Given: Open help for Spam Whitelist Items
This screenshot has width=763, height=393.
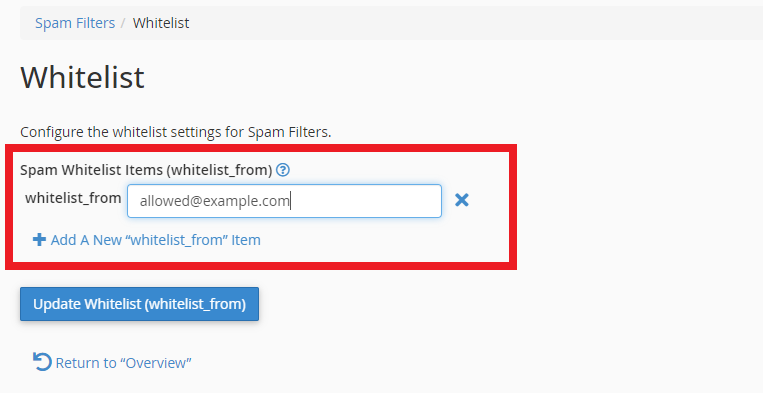Looking at the screenshot, I should tap(283, 170).
